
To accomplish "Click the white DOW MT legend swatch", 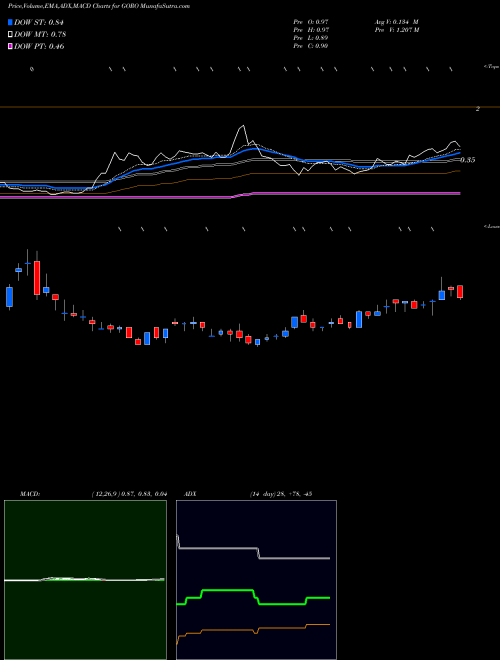I will (x=10, y=34).
